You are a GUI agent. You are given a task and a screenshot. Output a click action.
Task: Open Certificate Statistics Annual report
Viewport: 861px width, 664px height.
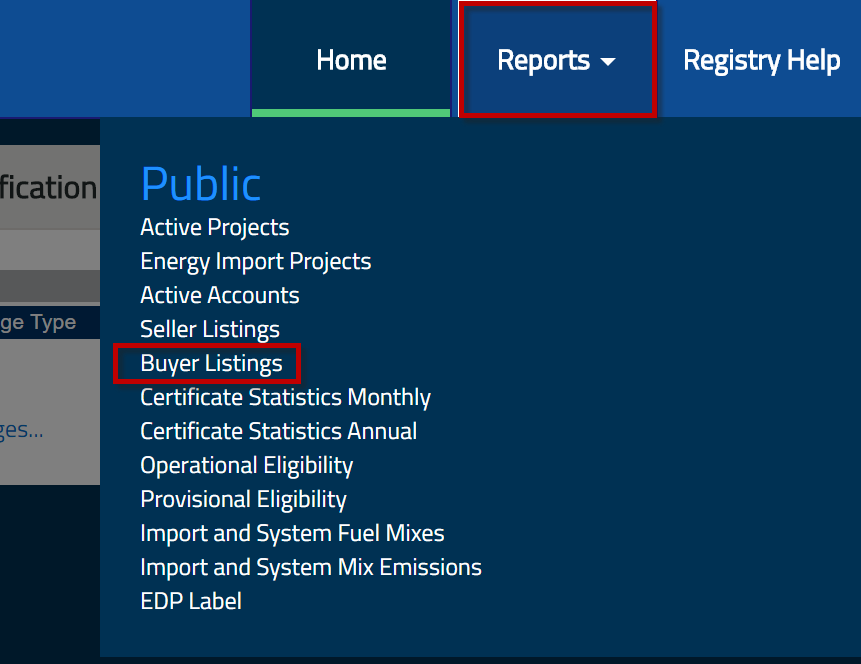pos(278,431)
